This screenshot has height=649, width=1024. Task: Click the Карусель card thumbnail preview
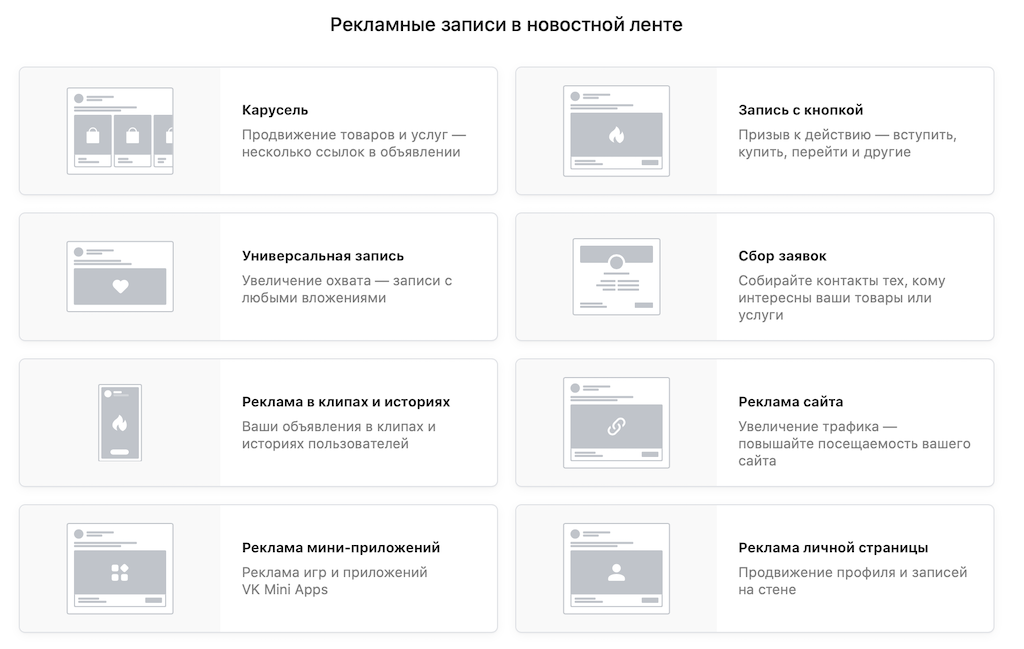coord(120,130)
